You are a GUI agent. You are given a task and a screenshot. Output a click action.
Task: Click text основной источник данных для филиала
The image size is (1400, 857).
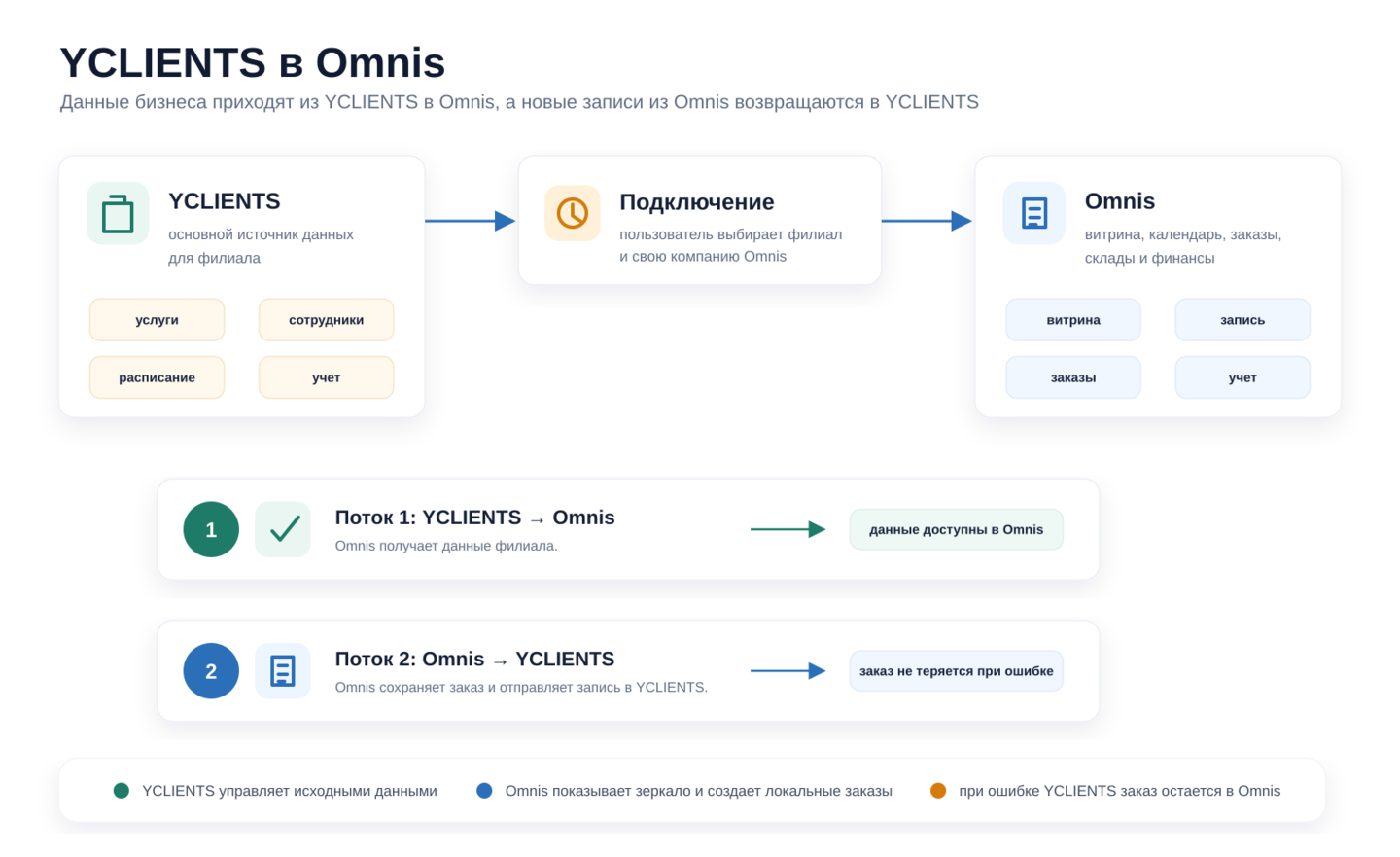tap(261, 246)
